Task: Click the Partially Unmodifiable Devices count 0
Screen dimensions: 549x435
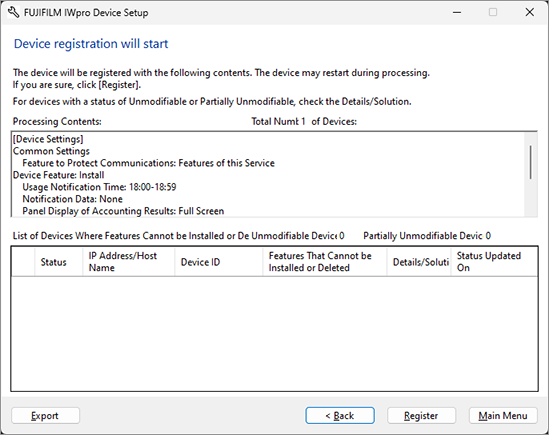Action: [x=488, y=236]
